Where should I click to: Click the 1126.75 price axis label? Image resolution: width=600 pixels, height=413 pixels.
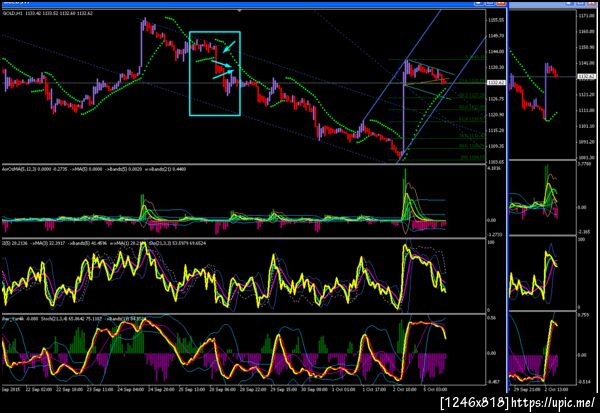tap(496, 99)
